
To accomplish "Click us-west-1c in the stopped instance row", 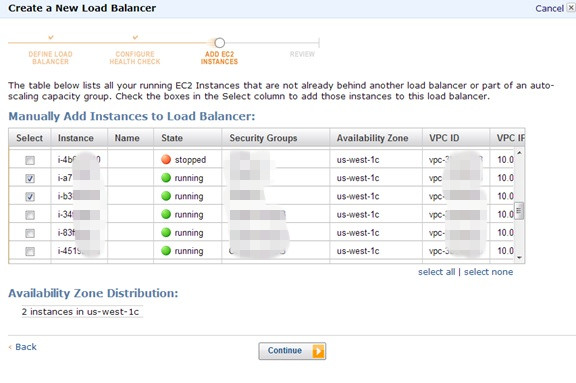I will point(358,160).
